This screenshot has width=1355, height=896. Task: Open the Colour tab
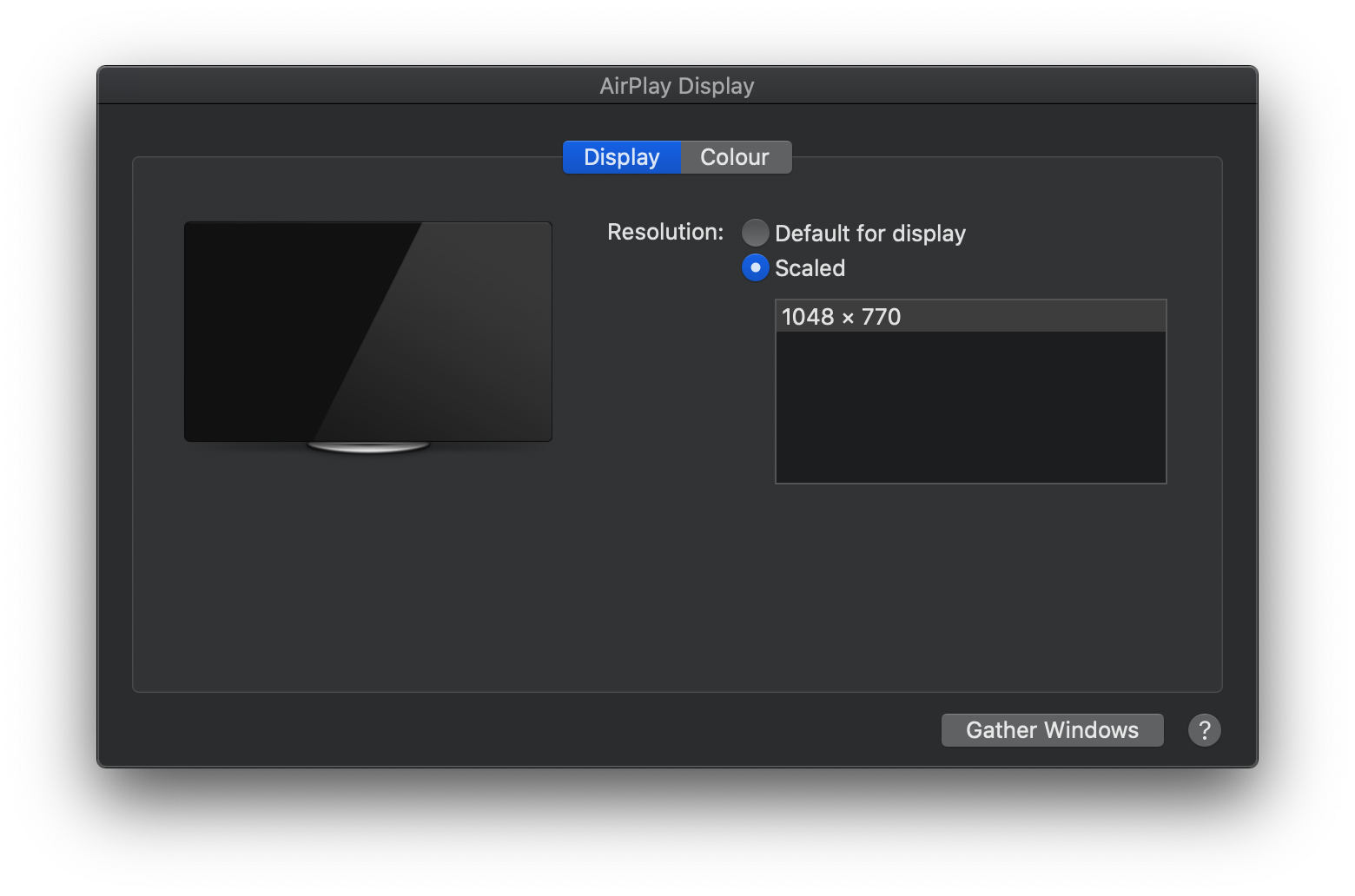point(736,157)
